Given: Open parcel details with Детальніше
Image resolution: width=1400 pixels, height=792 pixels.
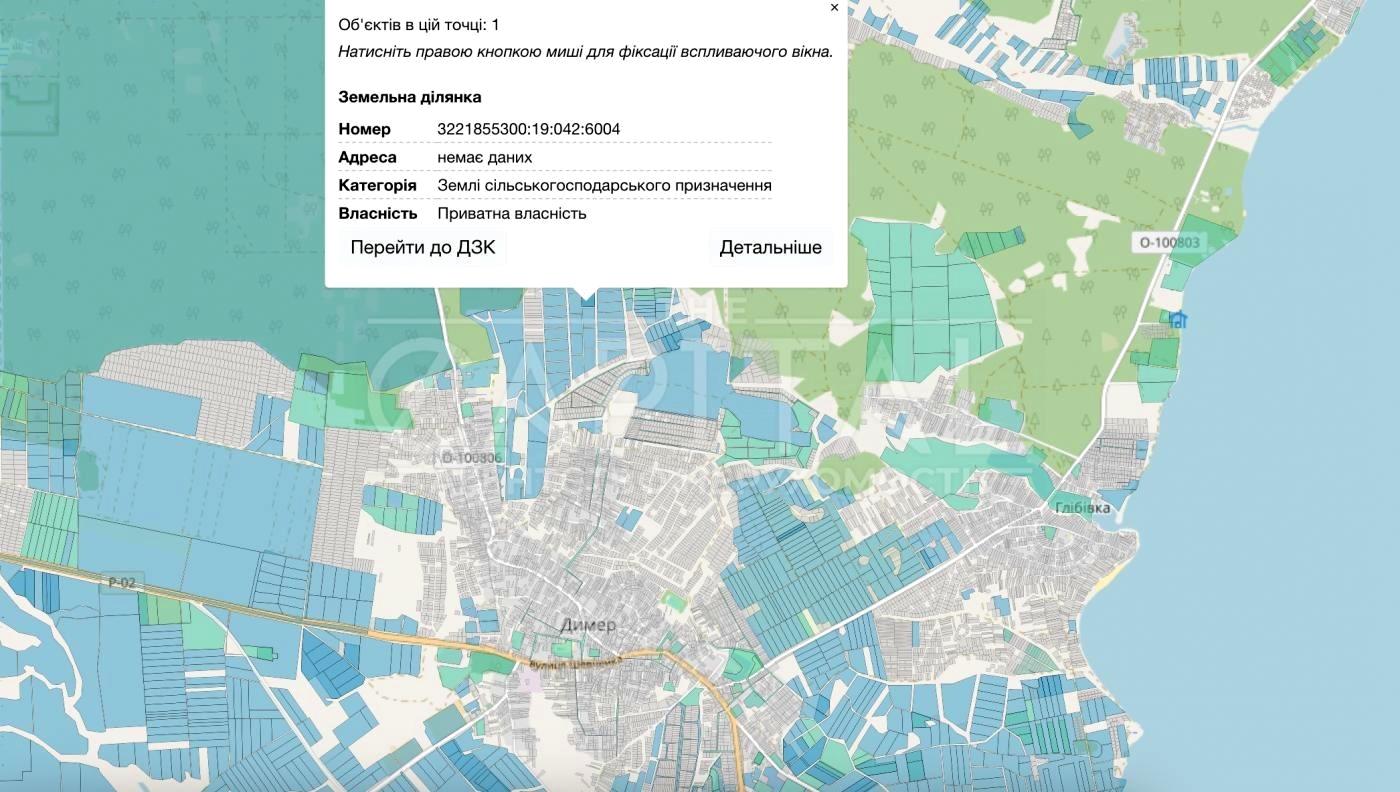Looking at the screenshot, I should coord(770,248).
